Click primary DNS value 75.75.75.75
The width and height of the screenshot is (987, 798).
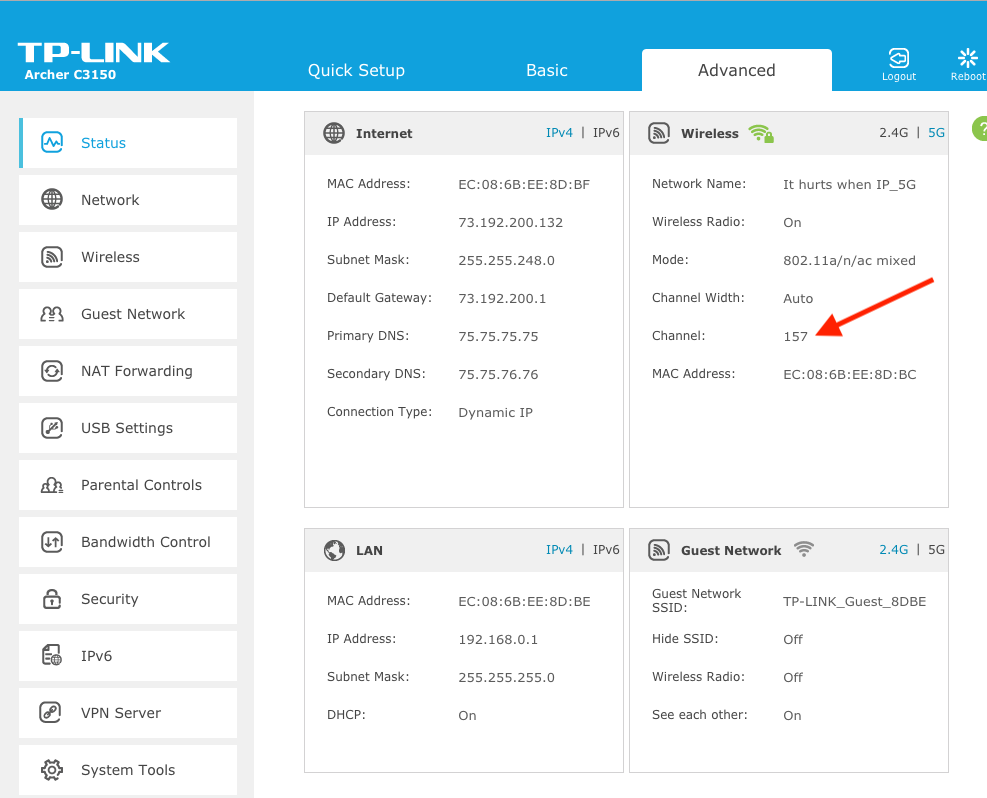point(498,336)
